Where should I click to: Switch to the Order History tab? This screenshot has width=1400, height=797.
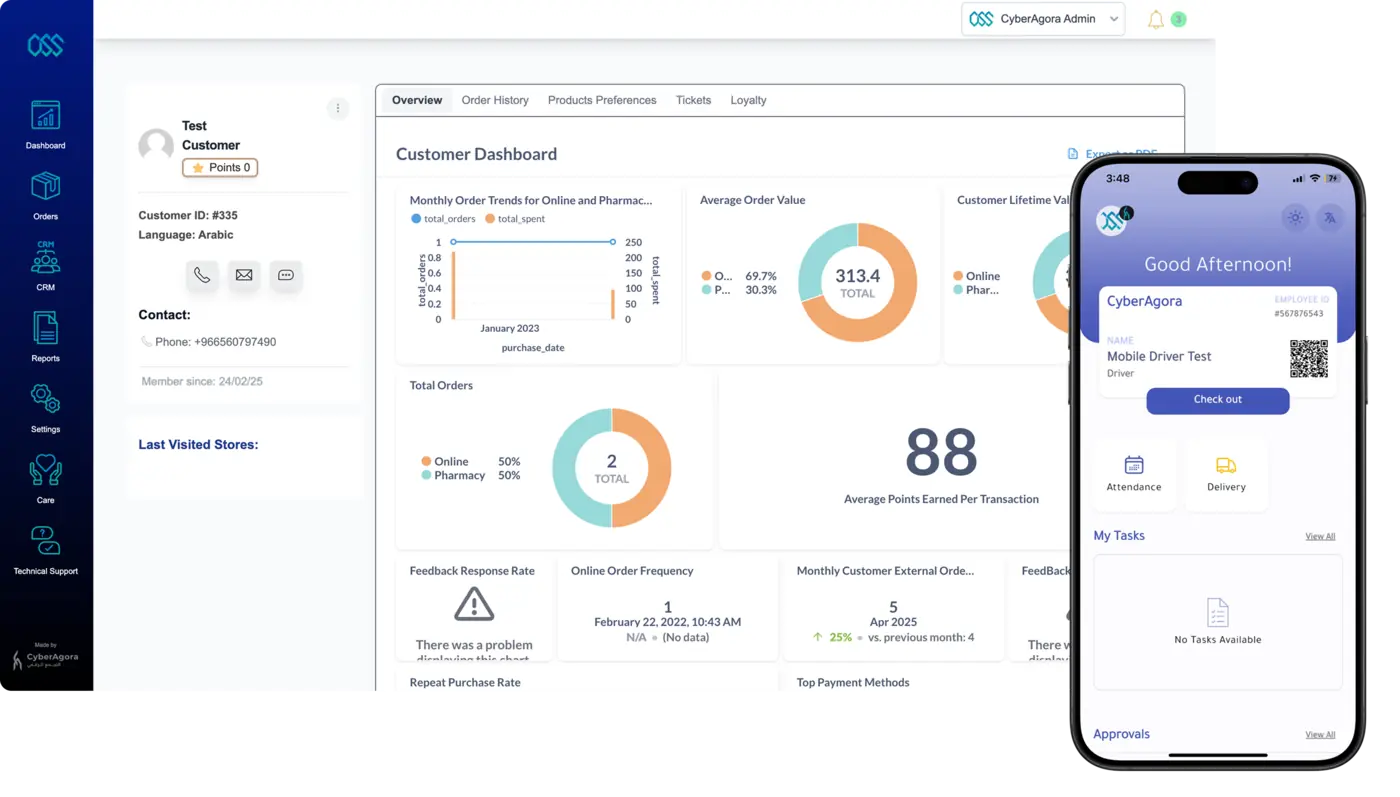[495, 100]
